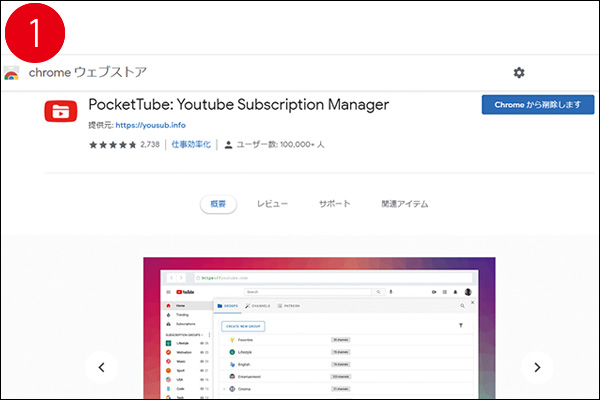Viewport: 600px width, 400px height.
Task: Click the user count person icon
Action: click(x=228, y=145)
